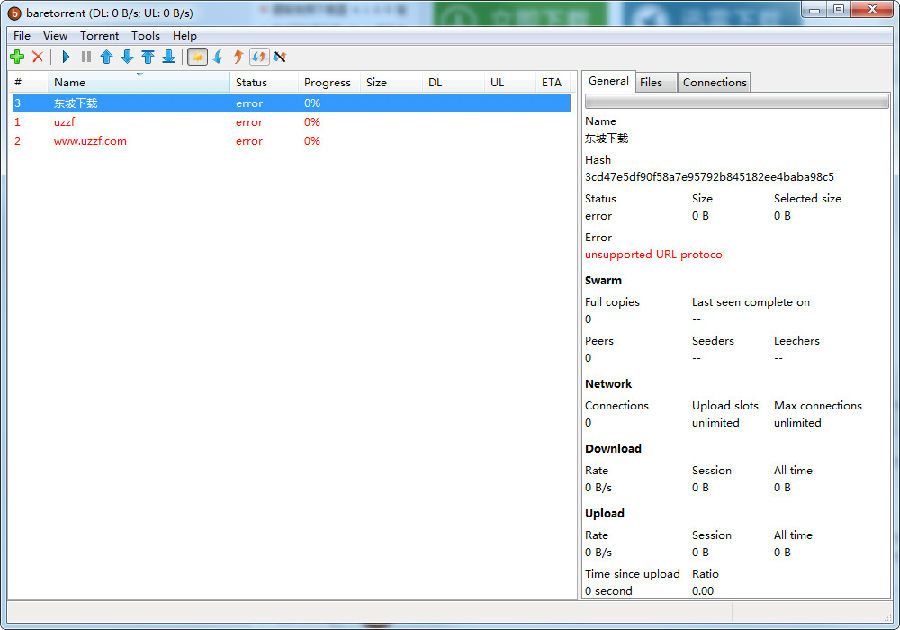
Task: Sort by the Progress column header
Action: click(x=329, y=82)
